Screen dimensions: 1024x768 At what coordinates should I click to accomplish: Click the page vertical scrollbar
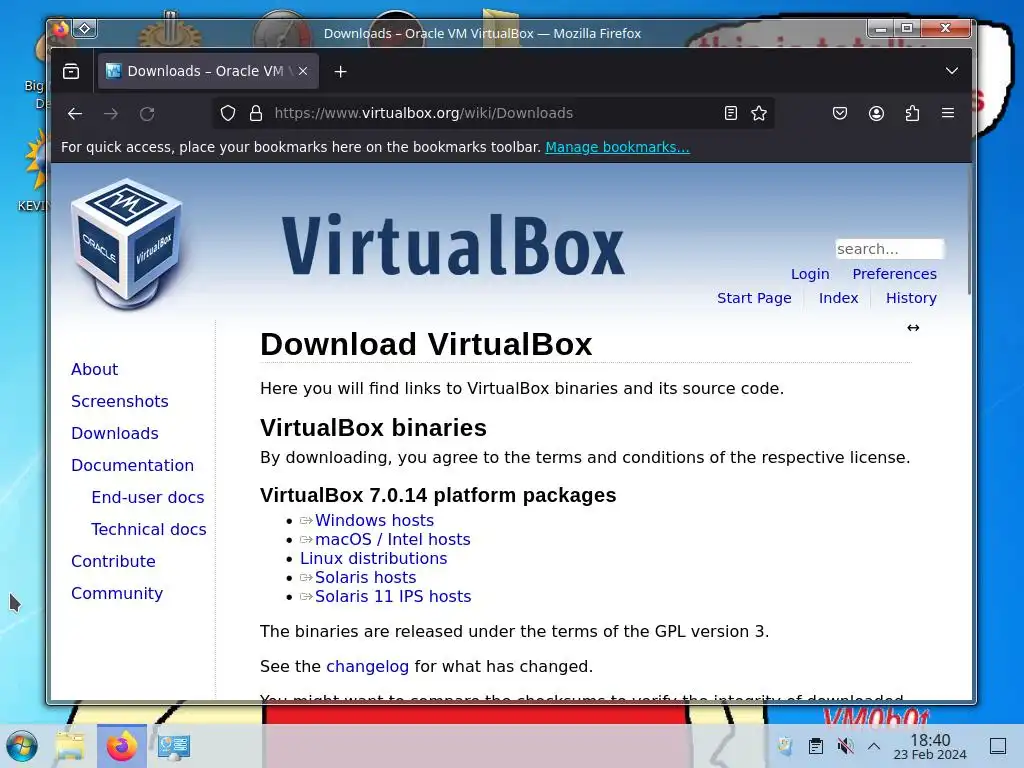pyautogui.click(x=970, y=231)
